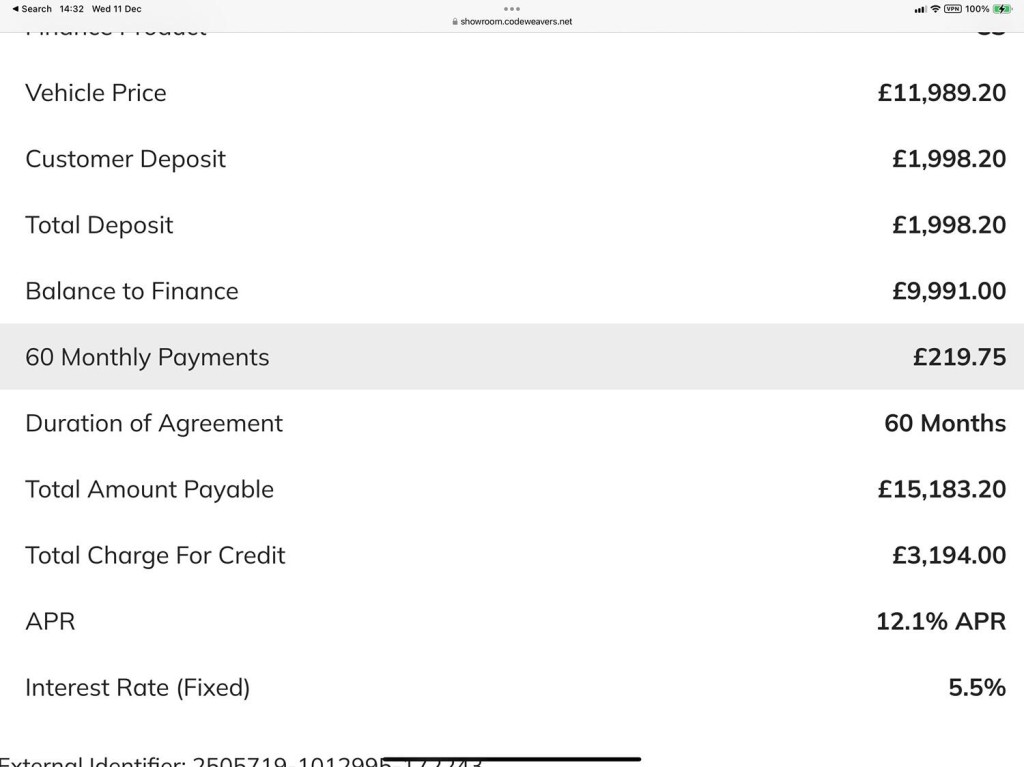Tap the Wi-Fi status icon
Image resolution: width=1024 pixels, height=767 pixels.
935,9
